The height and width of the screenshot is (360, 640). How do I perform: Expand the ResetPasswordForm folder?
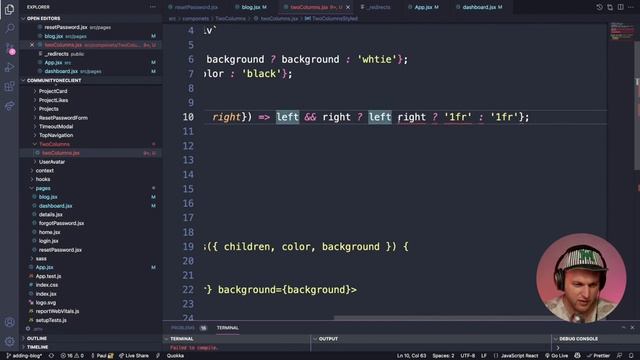pyautogui.click(x=63, y=118)
